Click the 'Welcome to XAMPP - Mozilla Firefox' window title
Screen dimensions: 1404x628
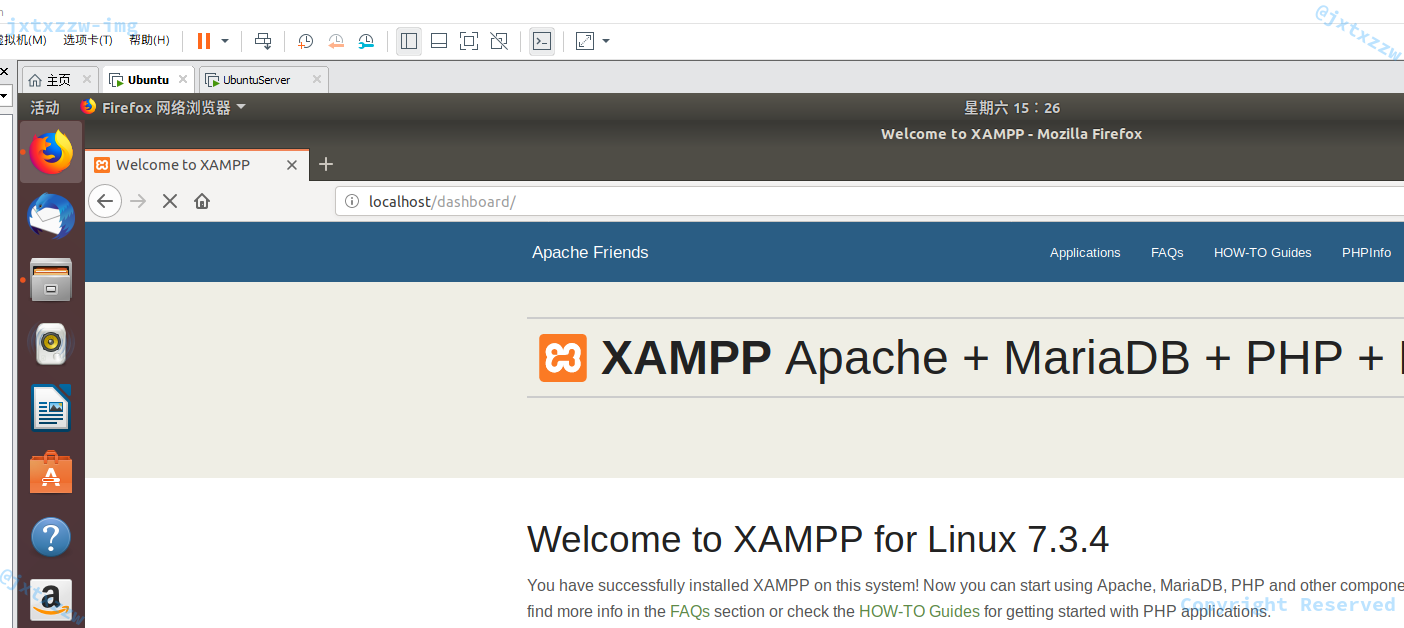(x=1011, y=134)
